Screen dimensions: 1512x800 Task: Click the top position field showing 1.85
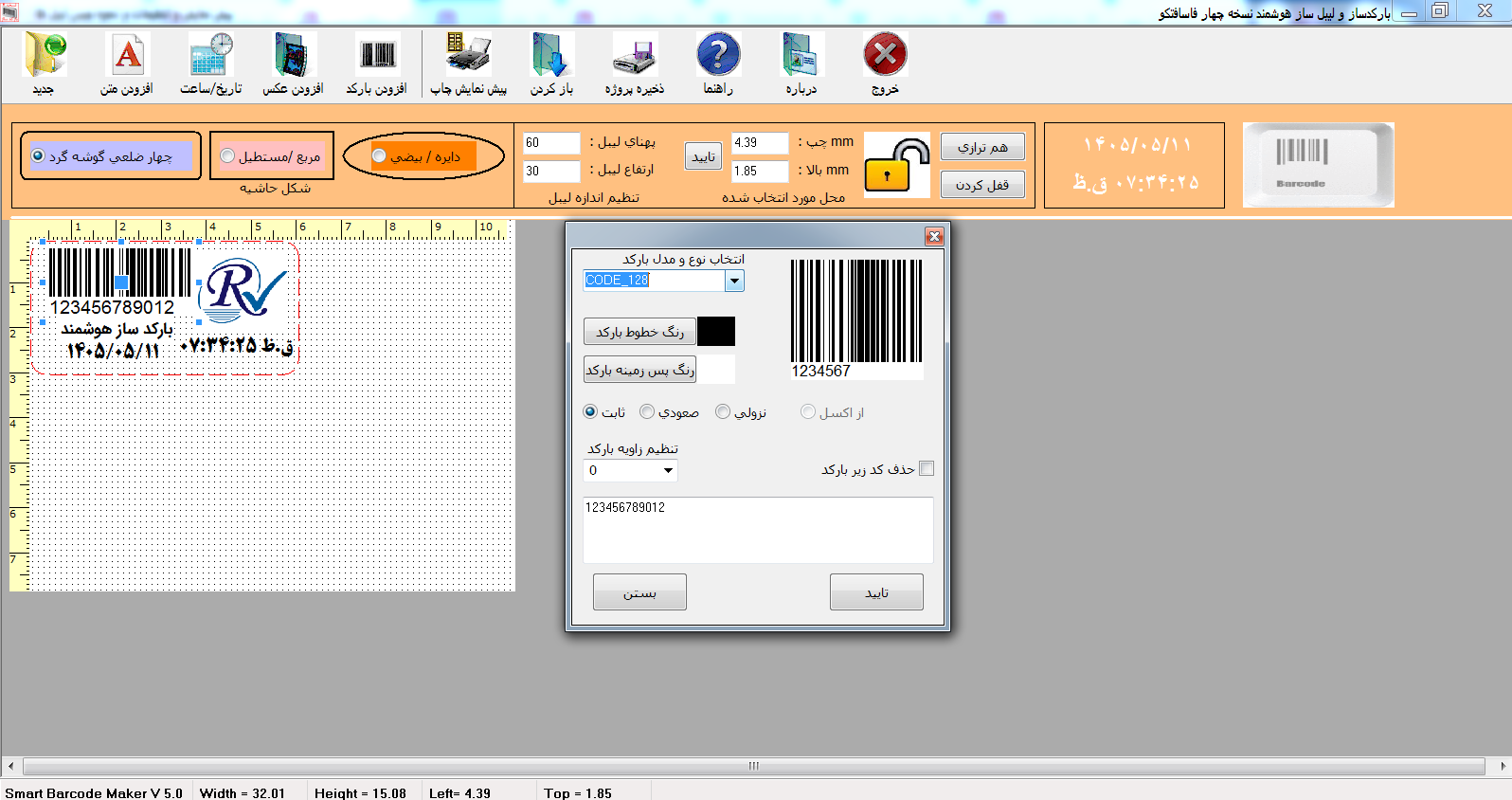click(x=760, y=171)
